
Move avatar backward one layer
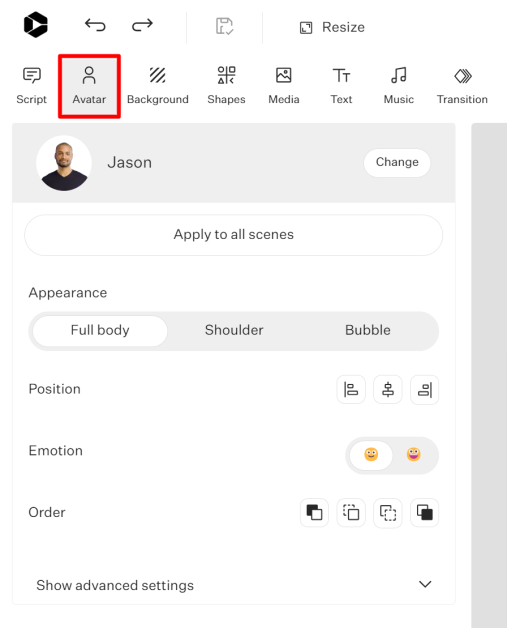coord(388,513)
